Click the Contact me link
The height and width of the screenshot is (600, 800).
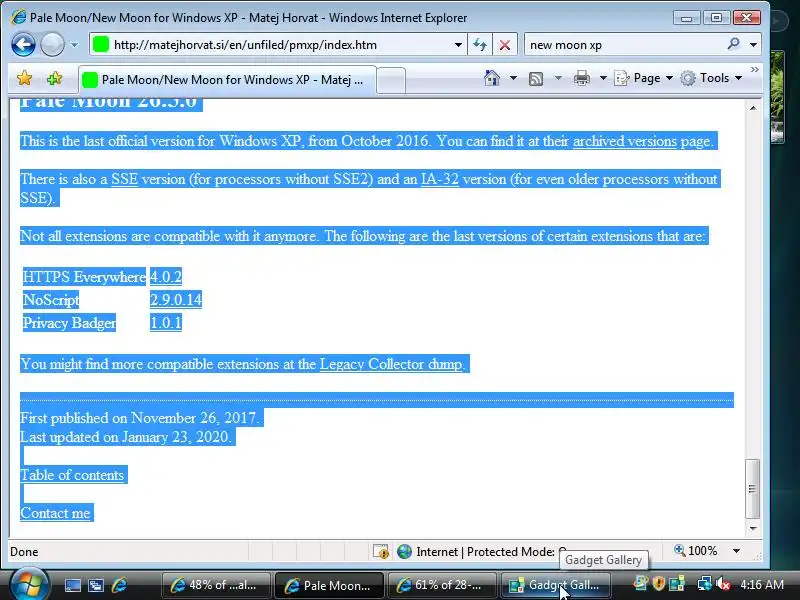tap(55, 513)
